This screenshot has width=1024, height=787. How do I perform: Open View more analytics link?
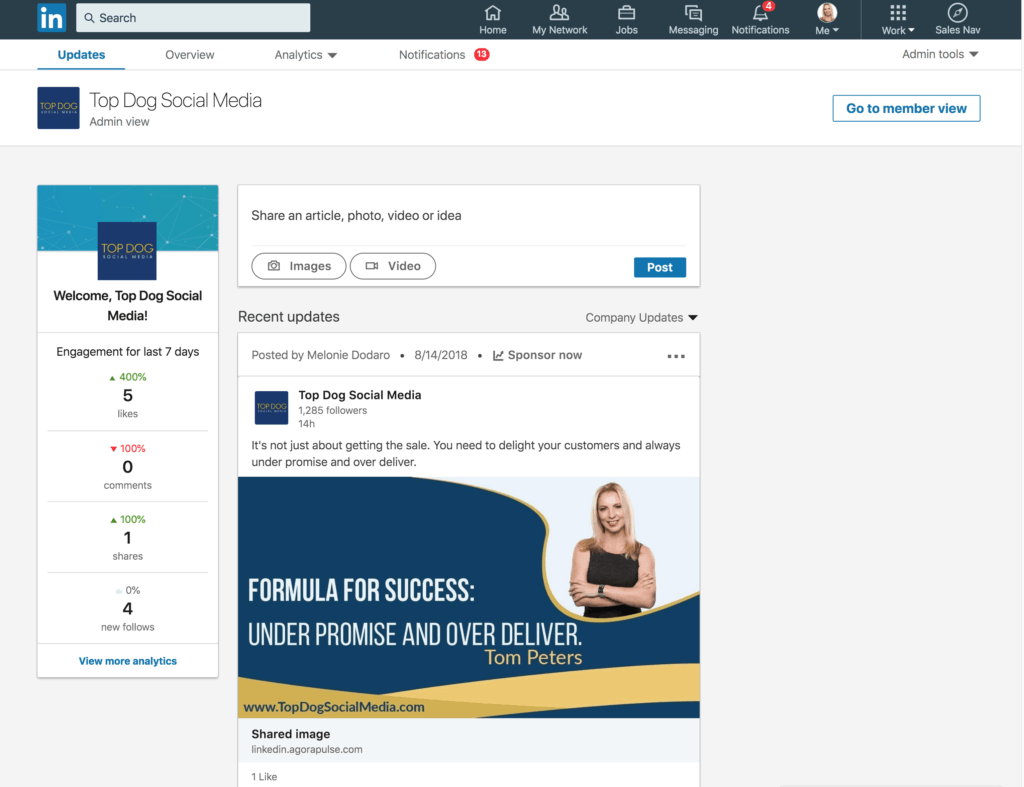[128, 661]
